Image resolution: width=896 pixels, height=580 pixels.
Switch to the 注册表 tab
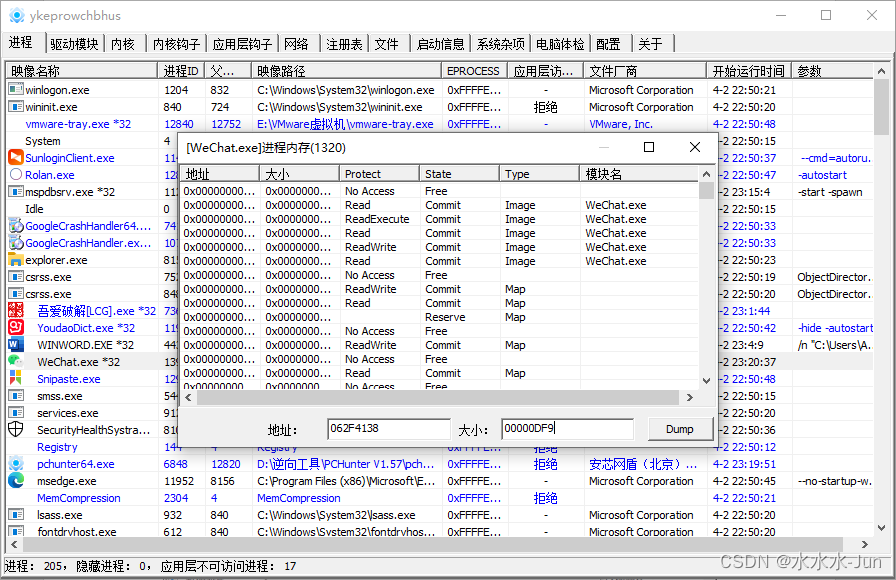(344, 43)
